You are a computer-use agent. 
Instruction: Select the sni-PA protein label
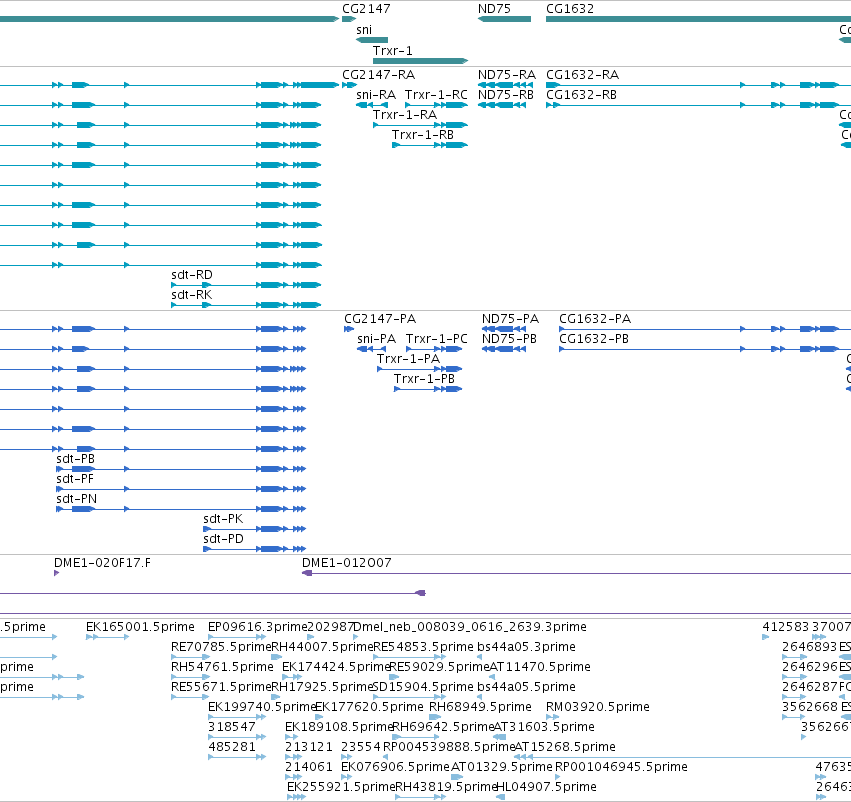tap(377, 339)
